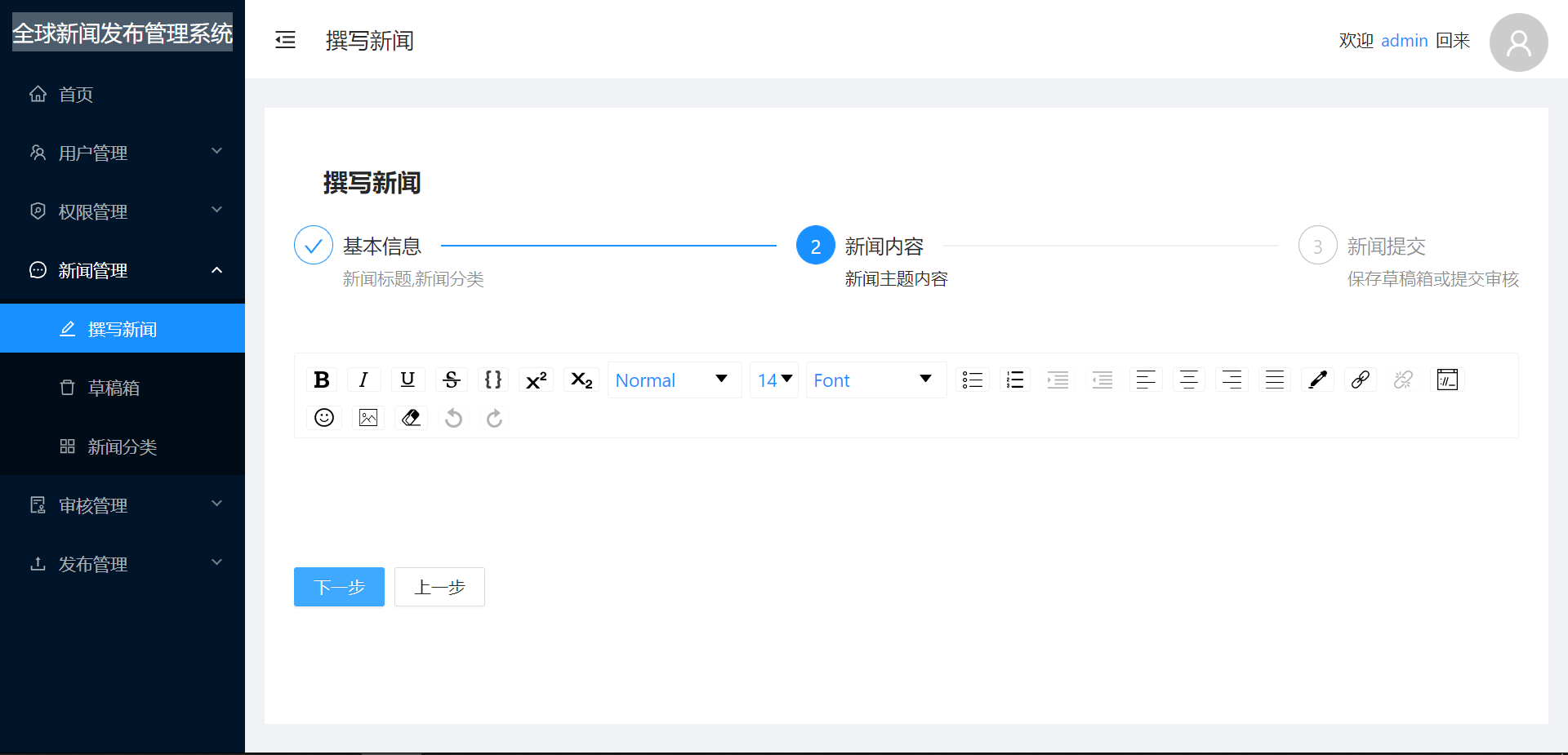1568x755 pixels.
Task: Open the Normal block type dropdown
Action: coord(674,380)
